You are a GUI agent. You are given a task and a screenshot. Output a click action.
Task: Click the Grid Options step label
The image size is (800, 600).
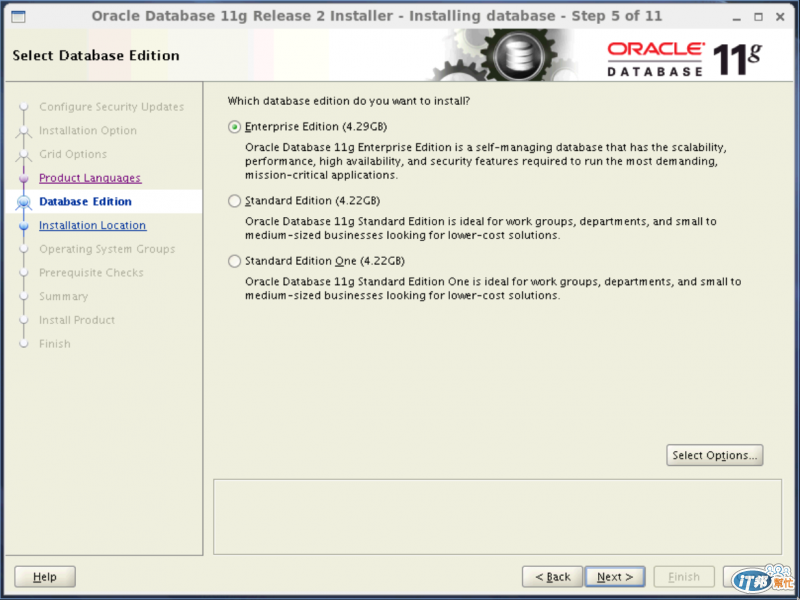(73, 154)
